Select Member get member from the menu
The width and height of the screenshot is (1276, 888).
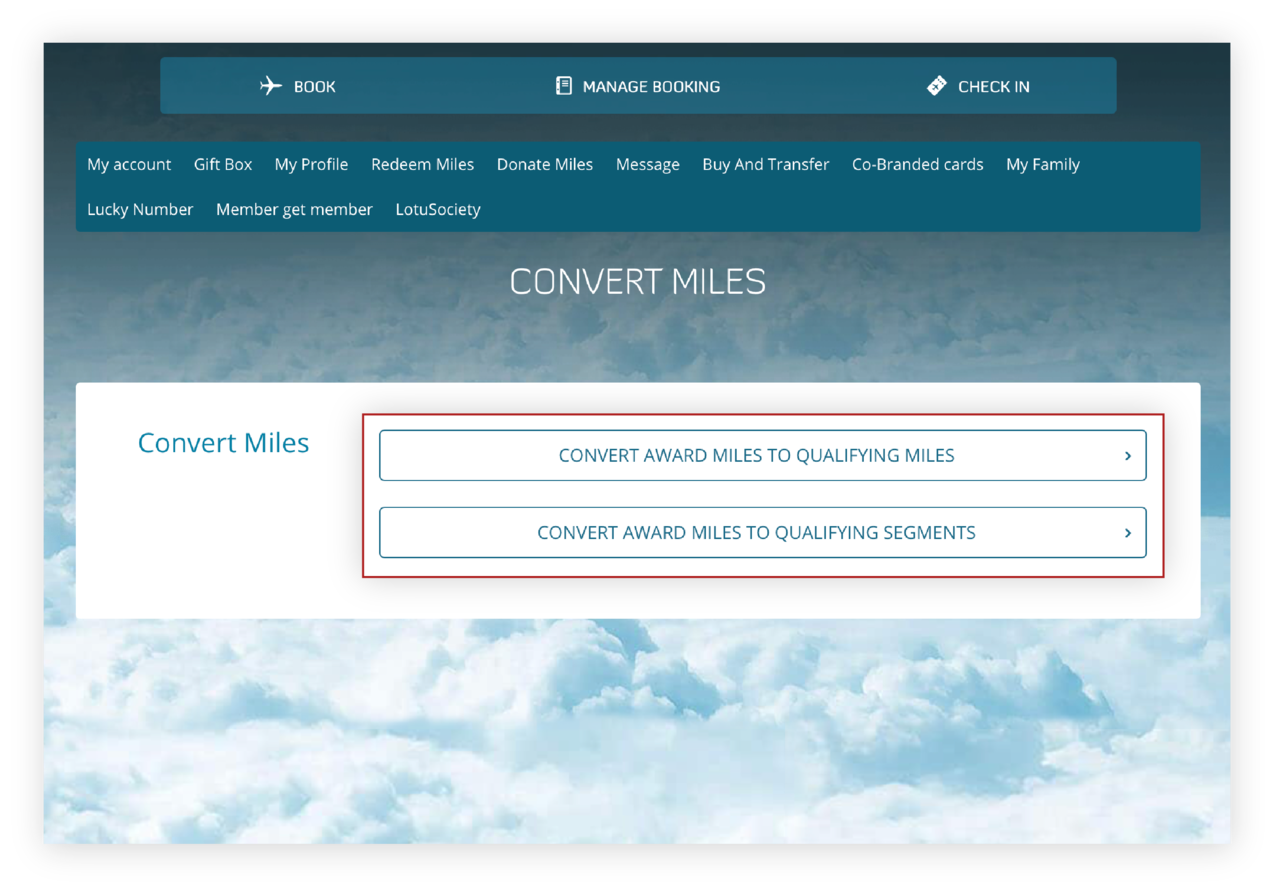coord(294,209)
